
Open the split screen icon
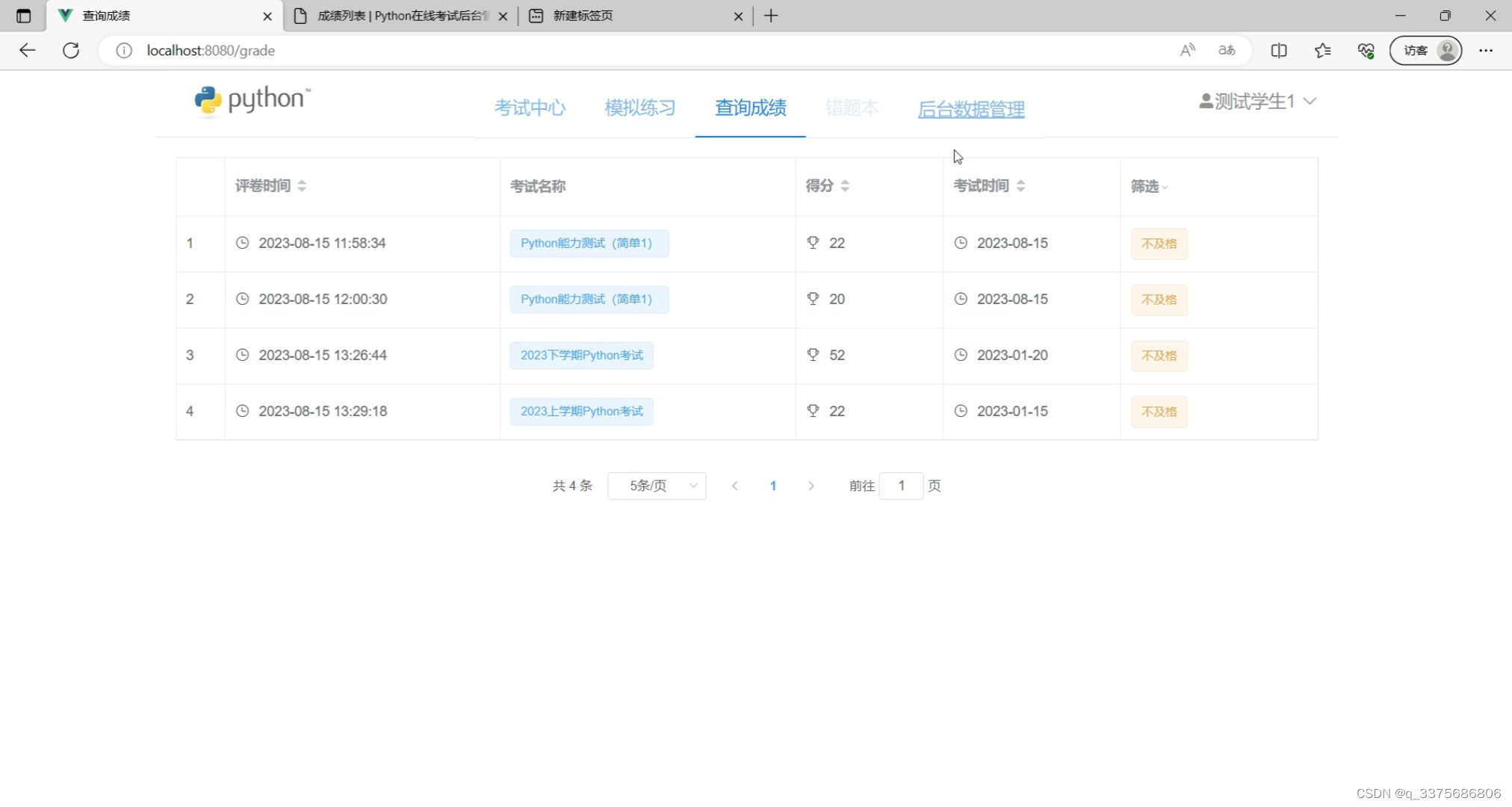tap(1279, 50)
